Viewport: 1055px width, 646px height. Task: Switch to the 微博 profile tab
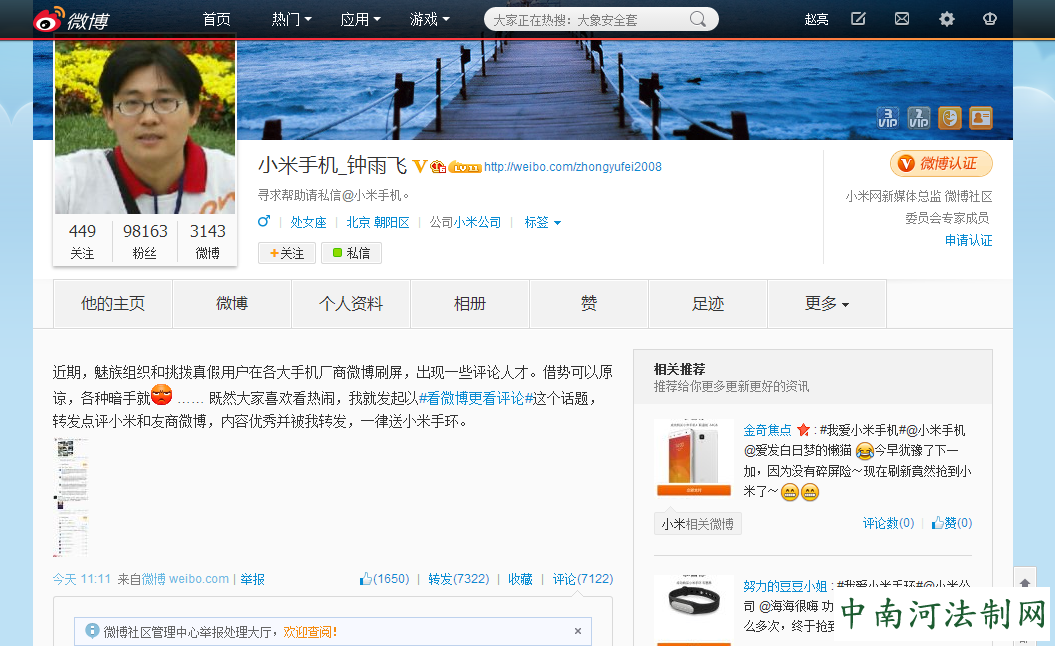pyautogui.click(x=232, y=303)
